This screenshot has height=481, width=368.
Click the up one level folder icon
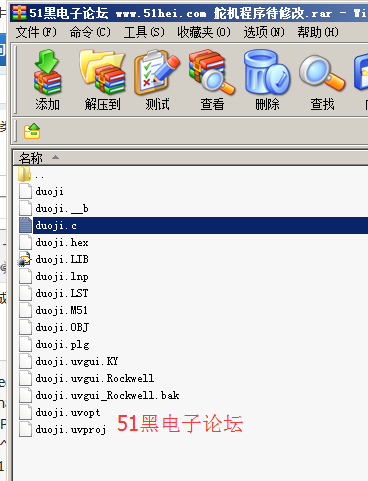tap(32, 131)
